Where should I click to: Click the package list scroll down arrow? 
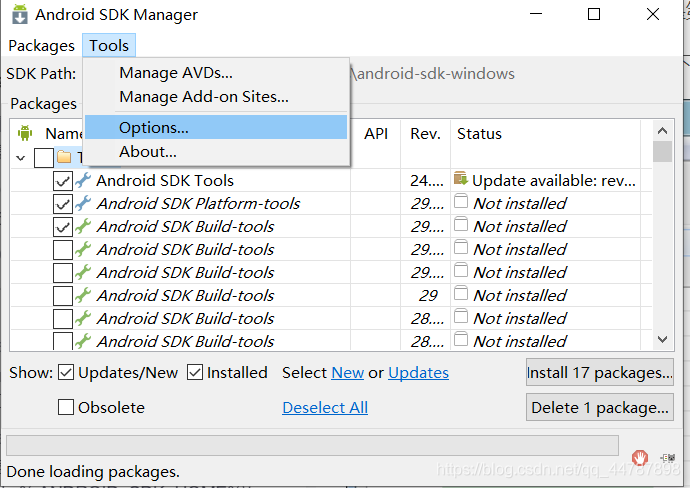(662, 340)
